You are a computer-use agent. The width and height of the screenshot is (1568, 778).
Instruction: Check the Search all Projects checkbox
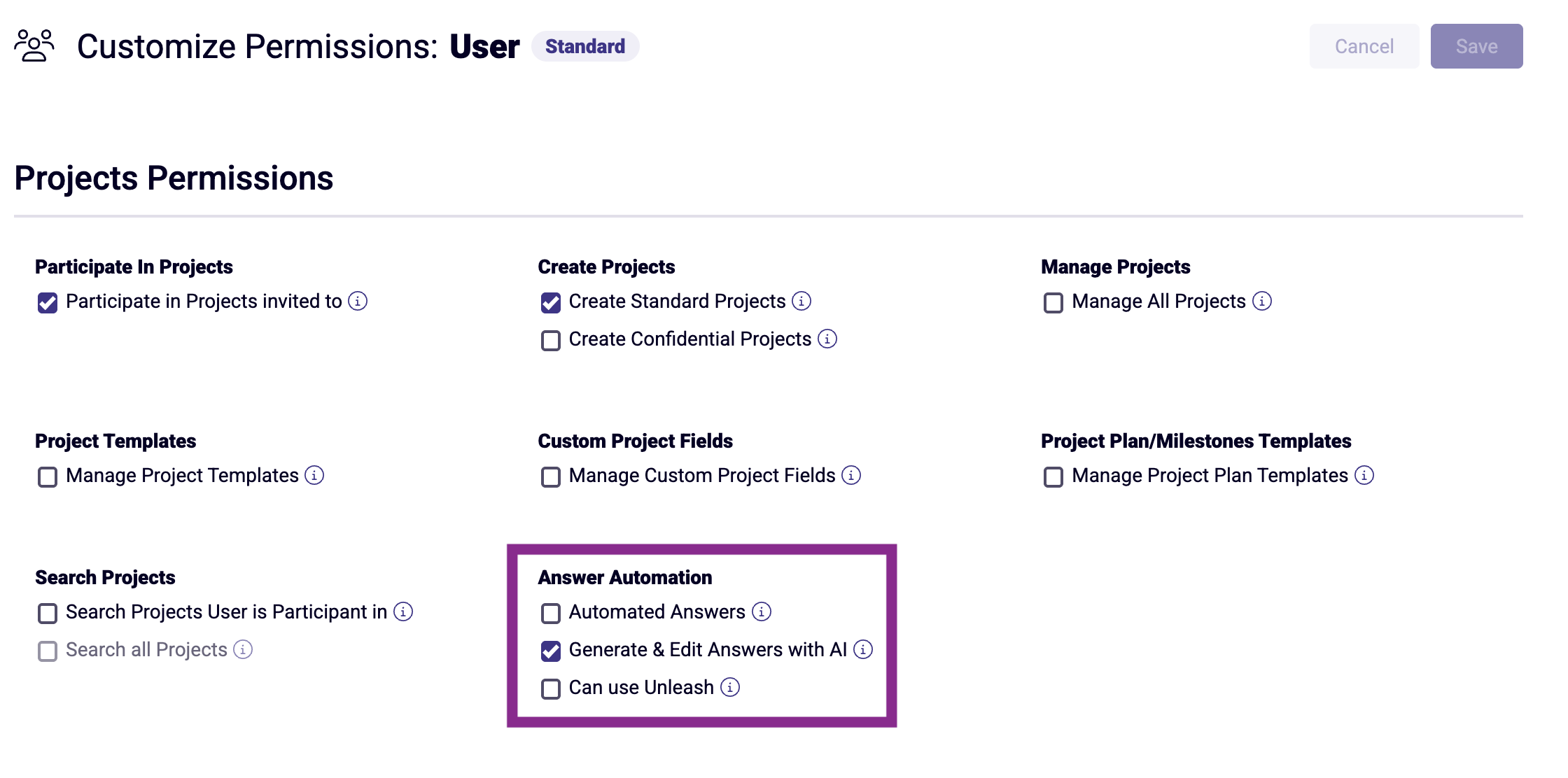[x=48, y=651]
